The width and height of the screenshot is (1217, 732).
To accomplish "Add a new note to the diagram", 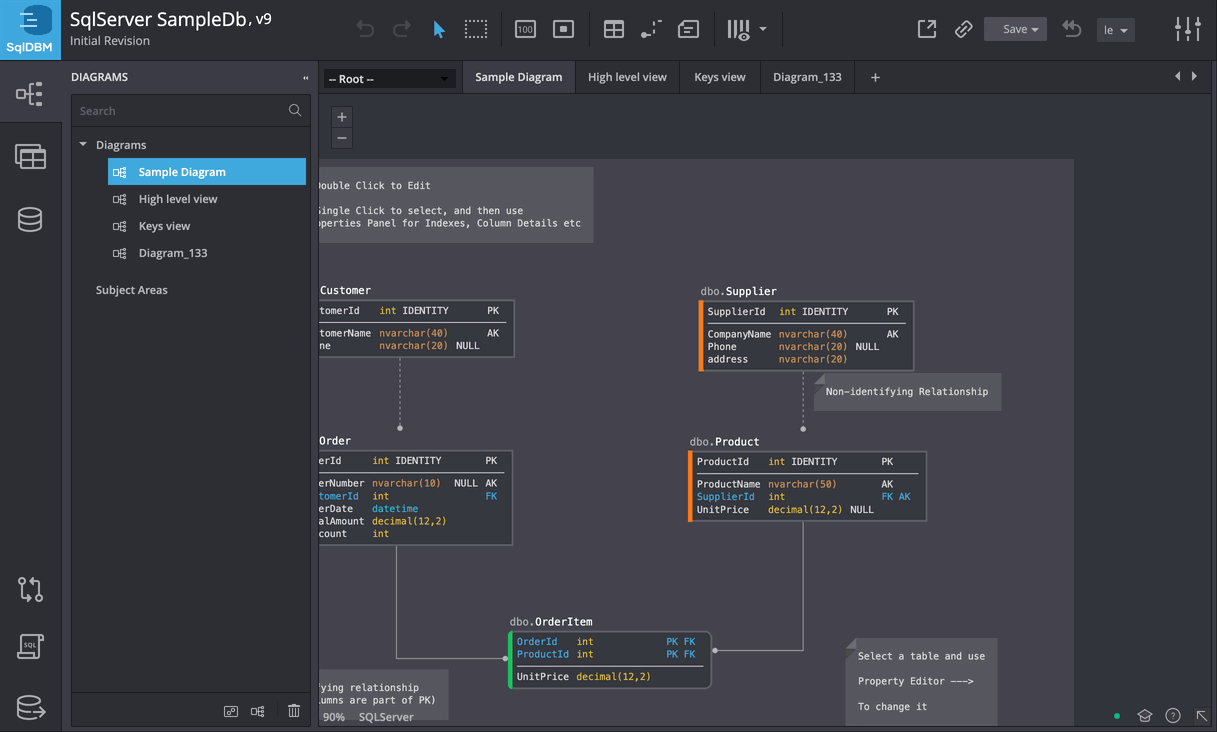I will [x=688, y=30].
